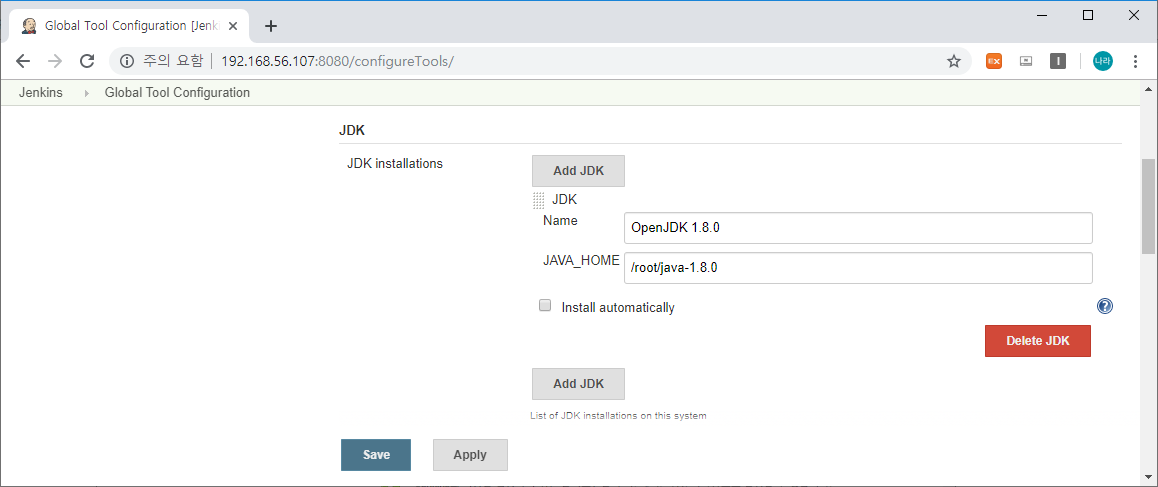Open the Chrome three-dot menu

[x=1136, y=61]
